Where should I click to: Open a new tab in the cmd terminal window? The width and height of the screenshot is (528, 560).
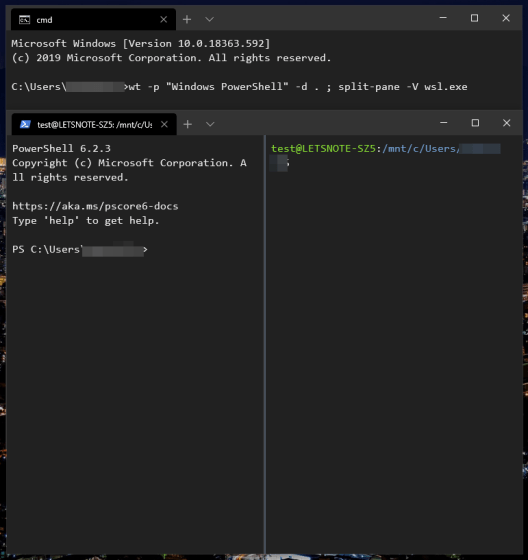pyautogui.click(x=187, y=19)
